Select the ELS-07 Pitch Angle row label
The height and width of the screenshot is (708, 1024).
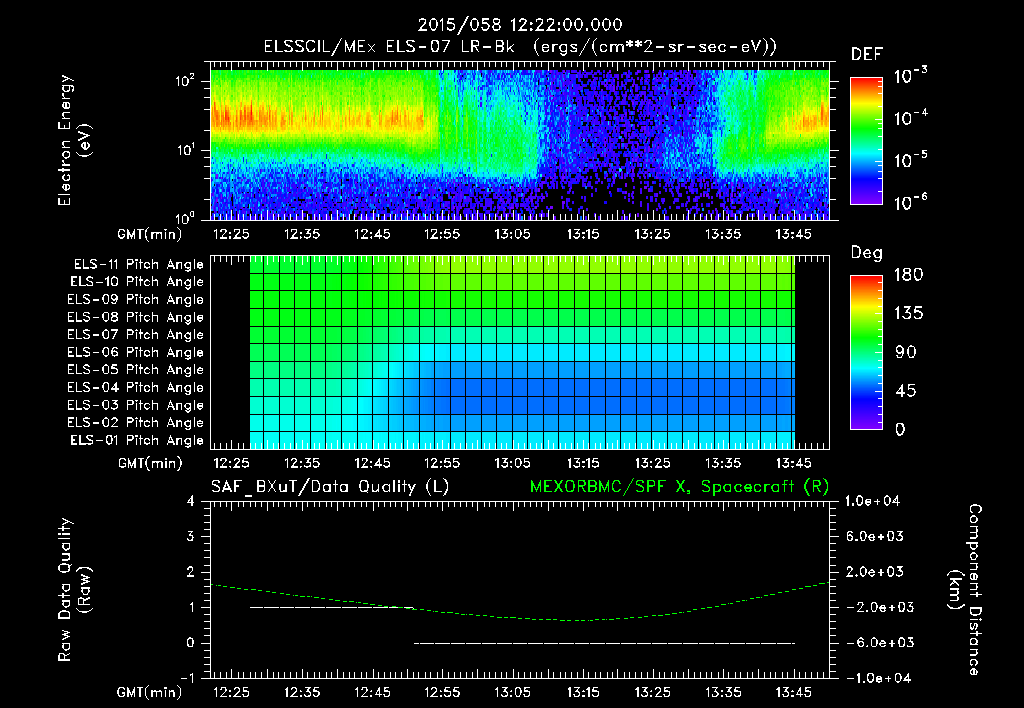pos(136,335)
